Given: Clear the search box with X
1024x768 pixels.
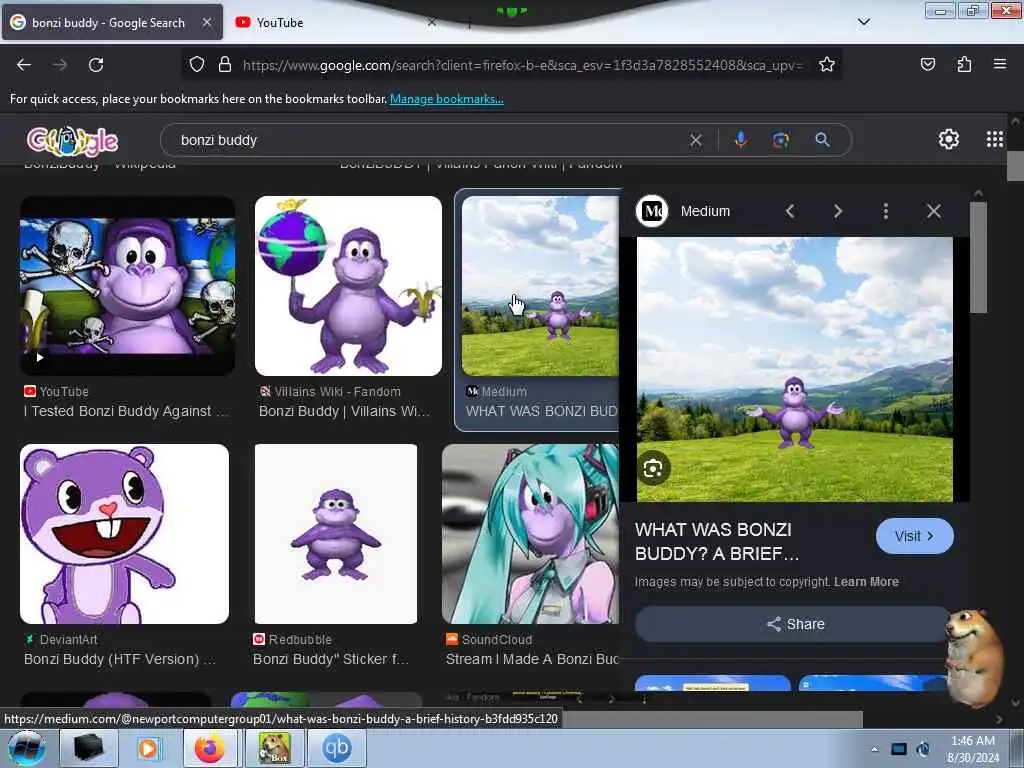Looking at the screenshot, I should click(x=696, y=140).
